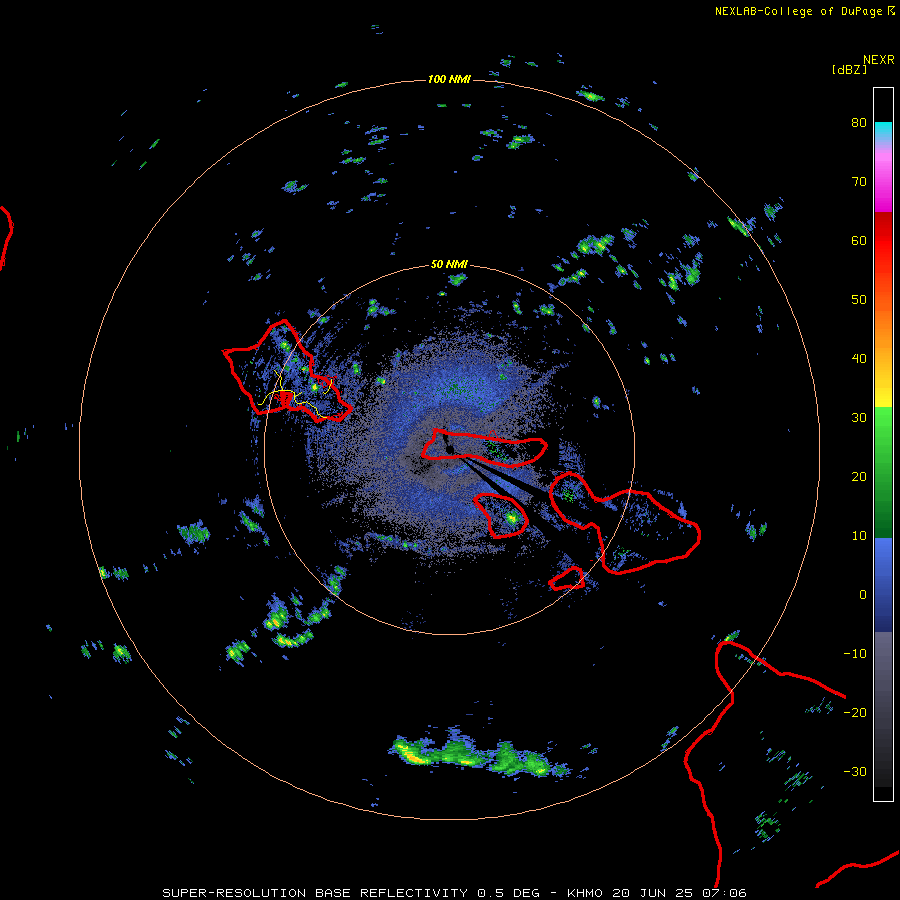The width and height of the screenshot is (900, 900).
Task: Select the [dBZ] units label
Action: point(849,69)
